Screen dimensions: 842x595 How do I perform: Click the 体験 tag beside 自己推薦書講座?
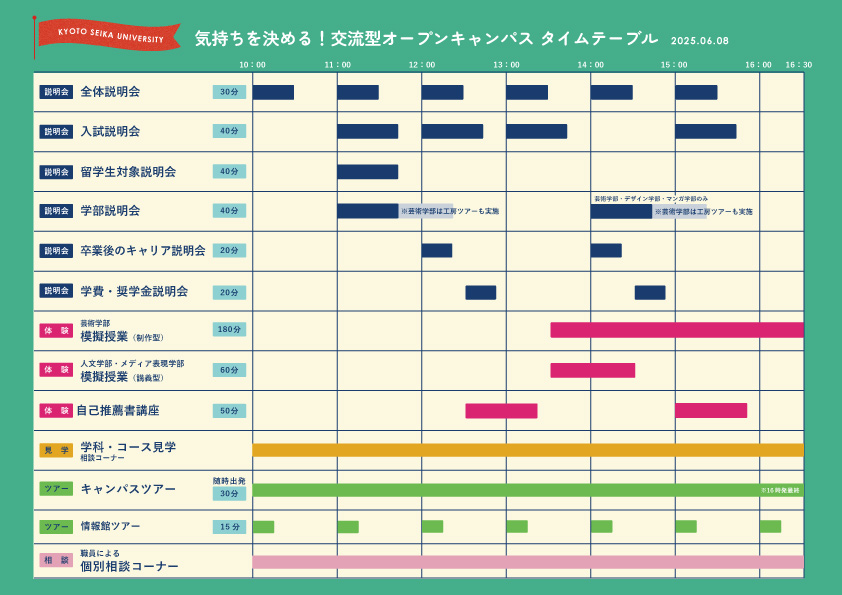point(56,411)
